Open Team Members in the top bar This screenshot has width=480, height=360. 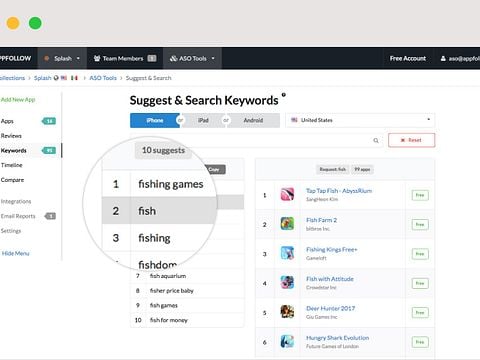click(125, 58)
